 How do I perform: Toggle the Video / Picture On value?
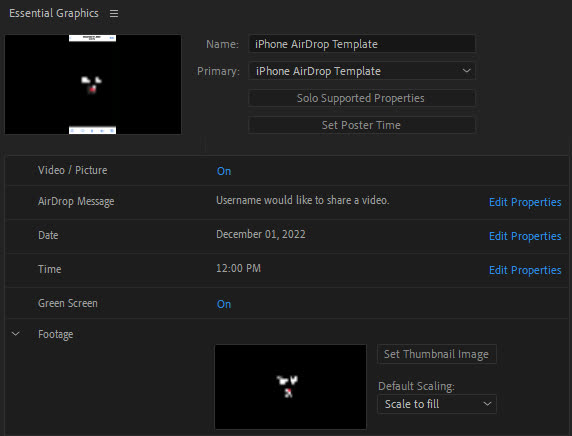(224, 171)
